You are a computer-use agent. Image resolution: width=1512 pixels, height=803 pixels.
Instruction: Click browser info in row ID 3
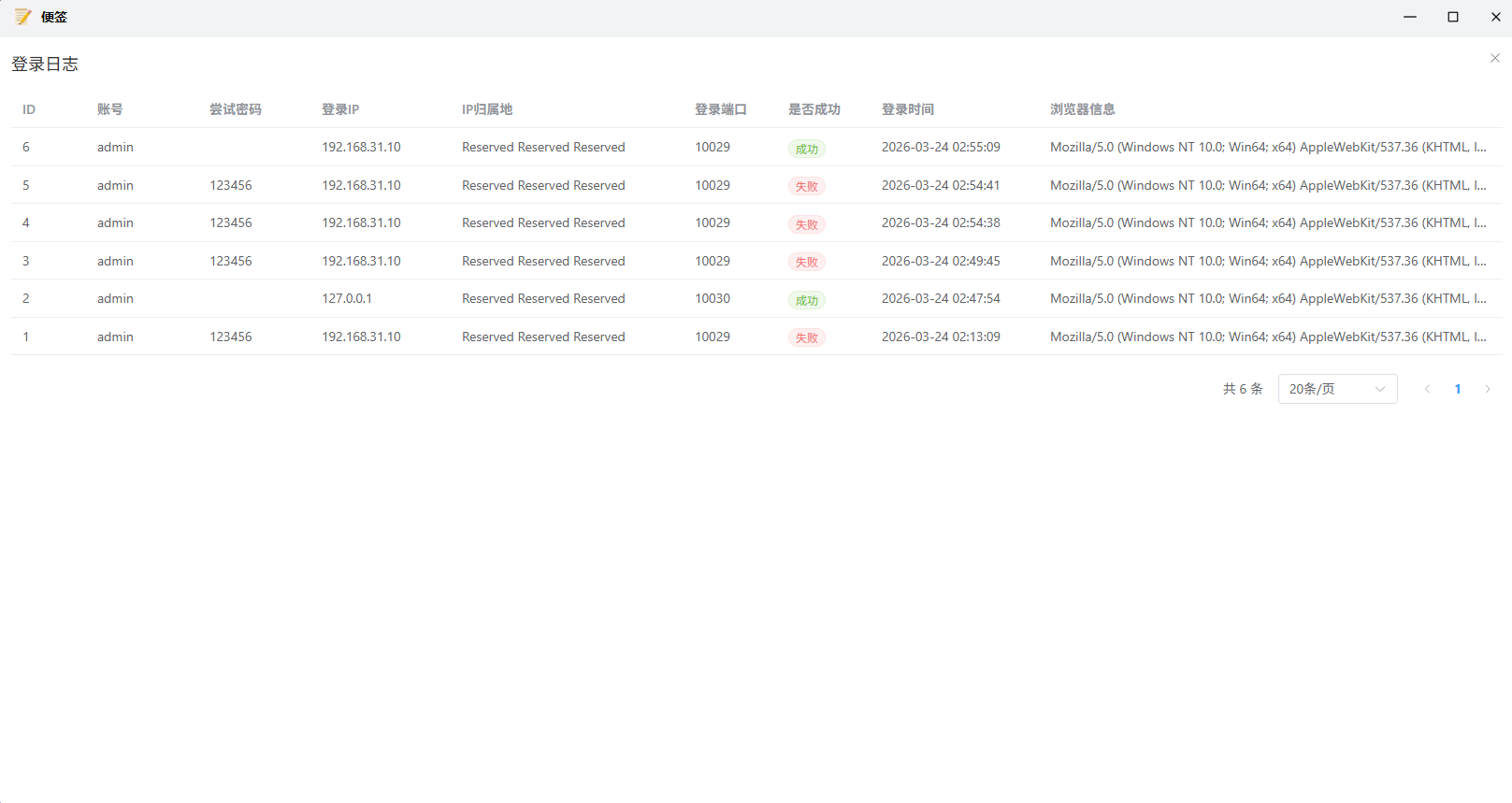click(x=1268, y=261)
